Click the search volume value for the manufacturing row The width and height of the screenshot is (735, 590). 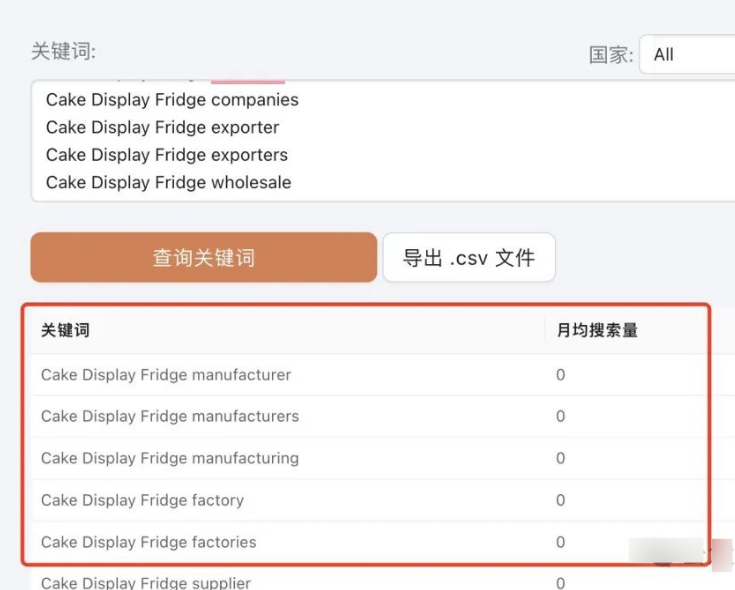[560, 458]
